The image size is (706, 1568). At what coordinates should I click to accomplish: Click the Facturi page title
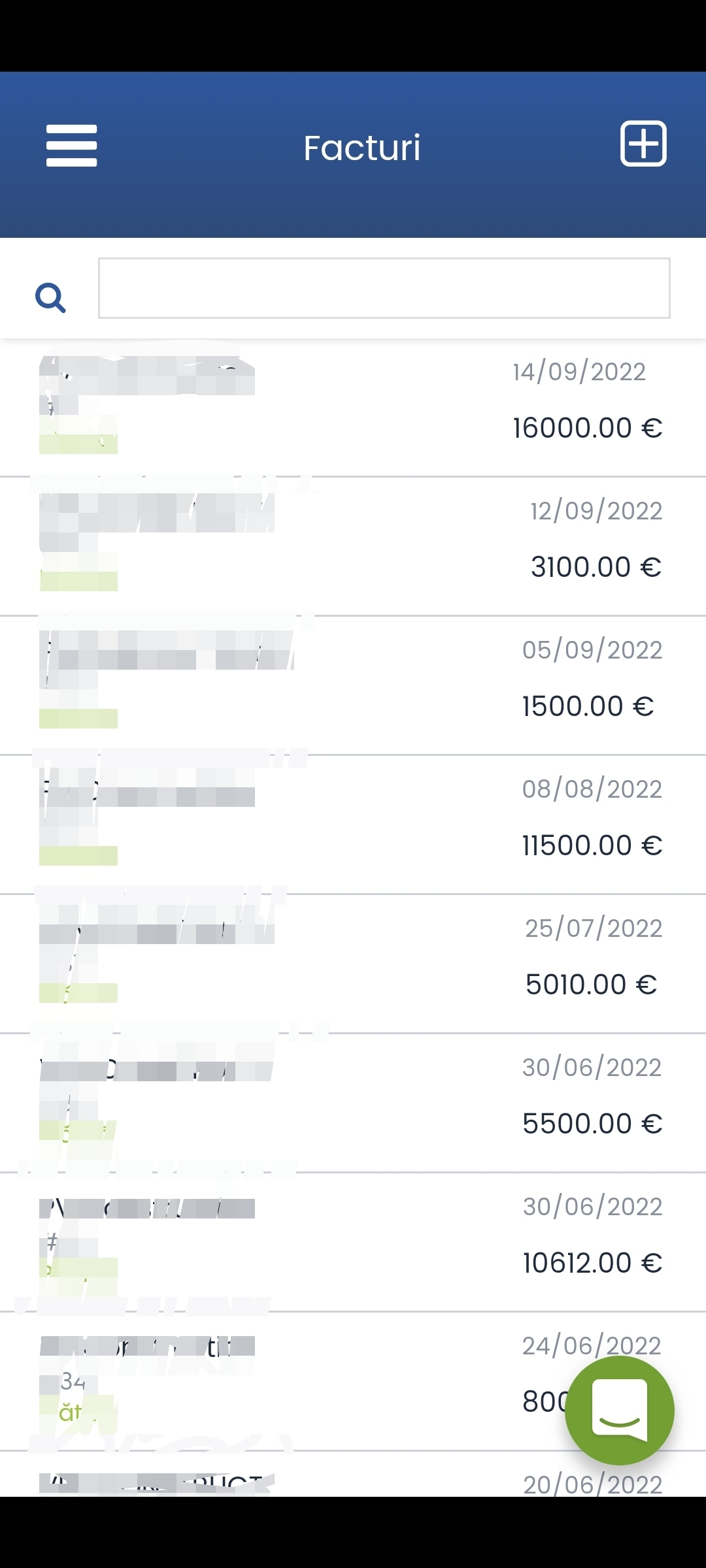(x=361, y=148)
